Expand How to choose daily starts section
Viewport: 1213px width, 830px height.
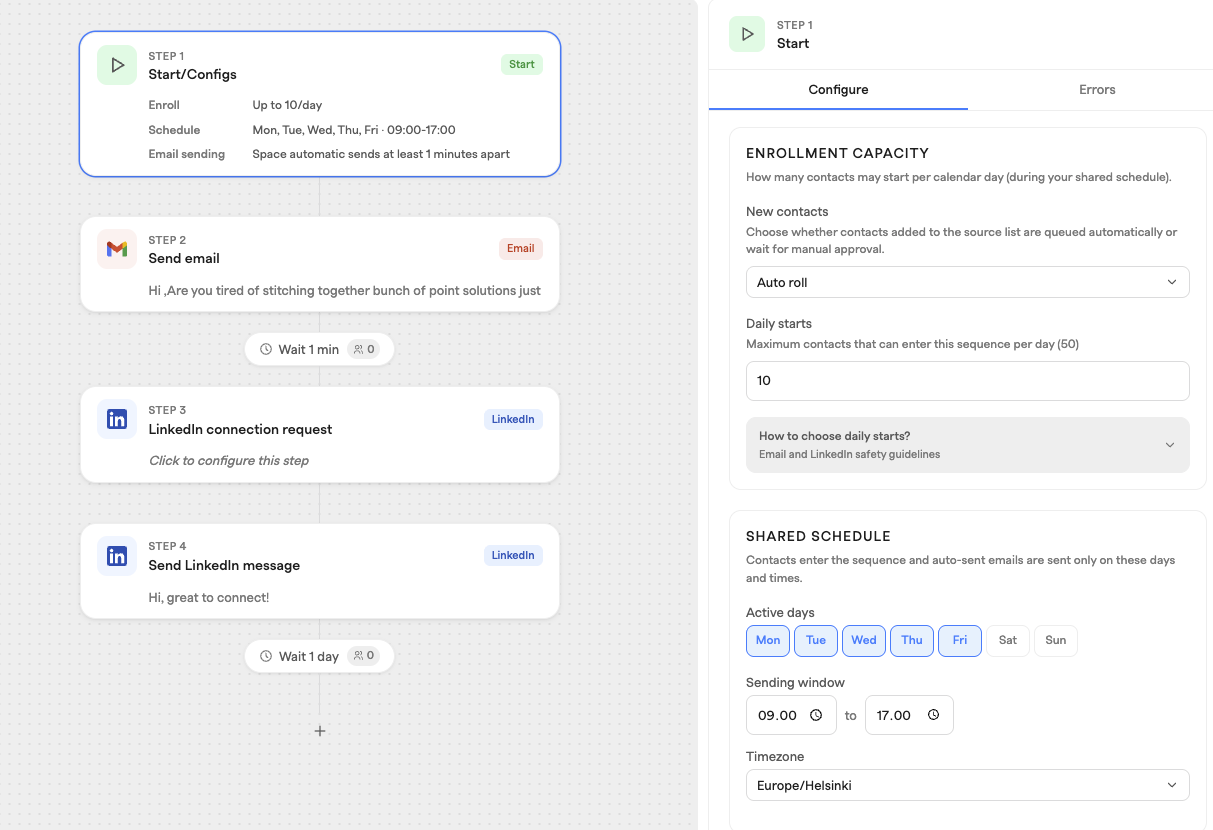(x=967, y=445)
